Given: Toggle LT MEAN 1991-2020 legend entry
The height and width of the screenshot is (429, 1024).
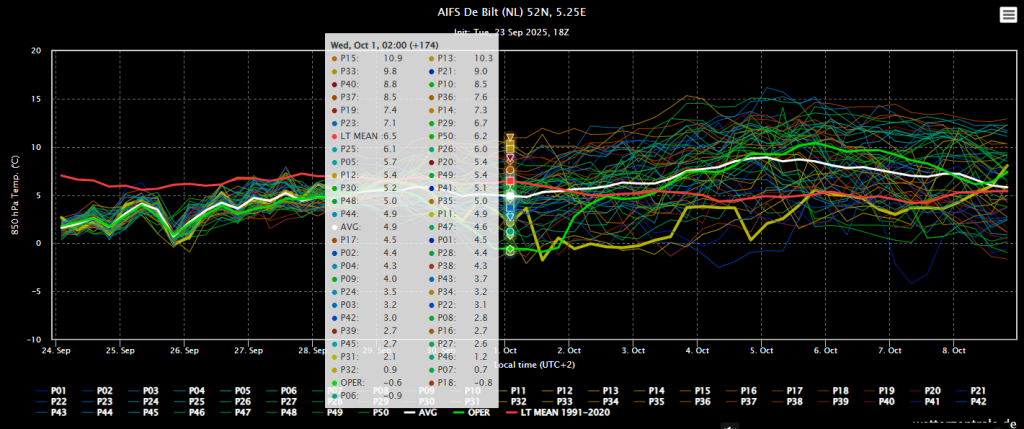Looking at the screenshot, I should pos(558,413).
